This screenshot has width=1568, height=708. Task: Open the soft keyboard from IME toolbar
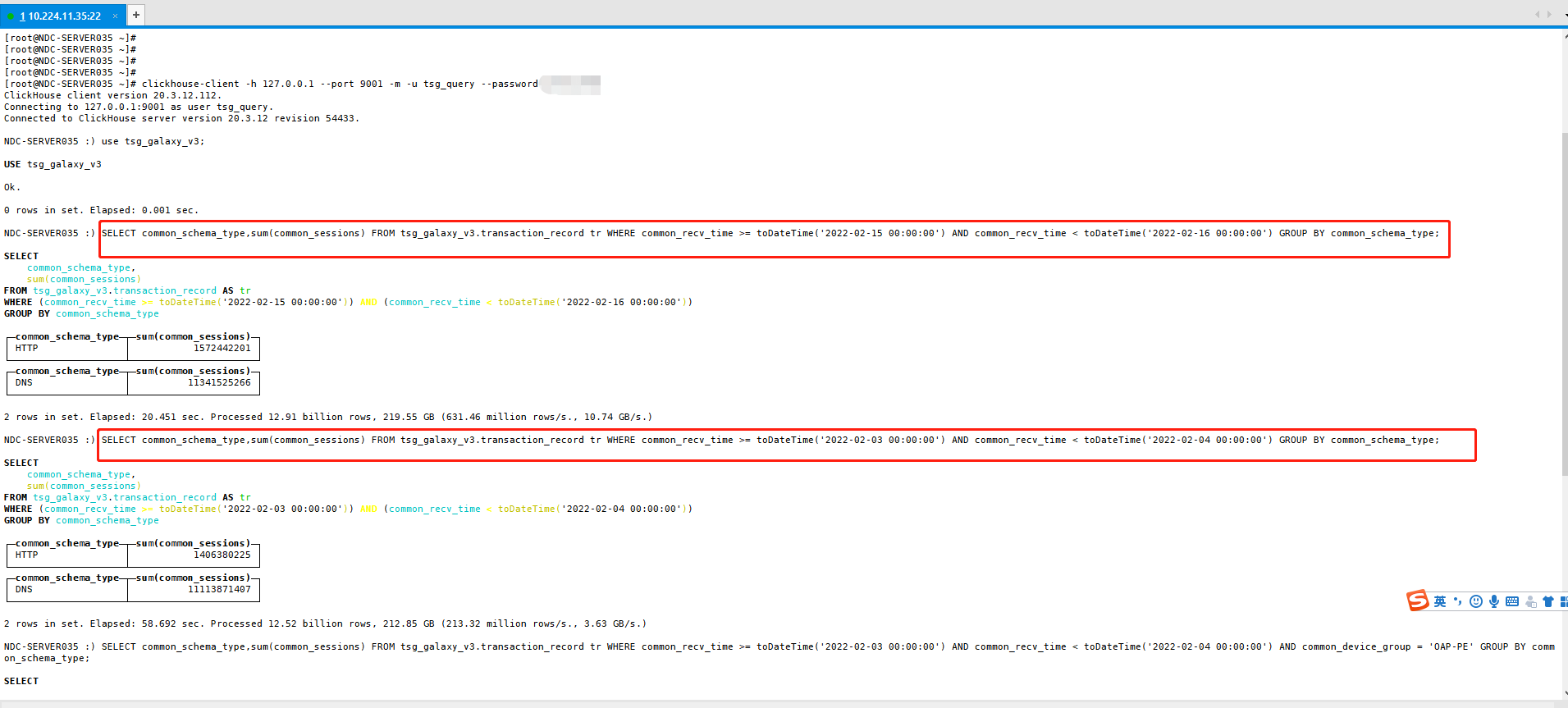(x=1512, y=601)
